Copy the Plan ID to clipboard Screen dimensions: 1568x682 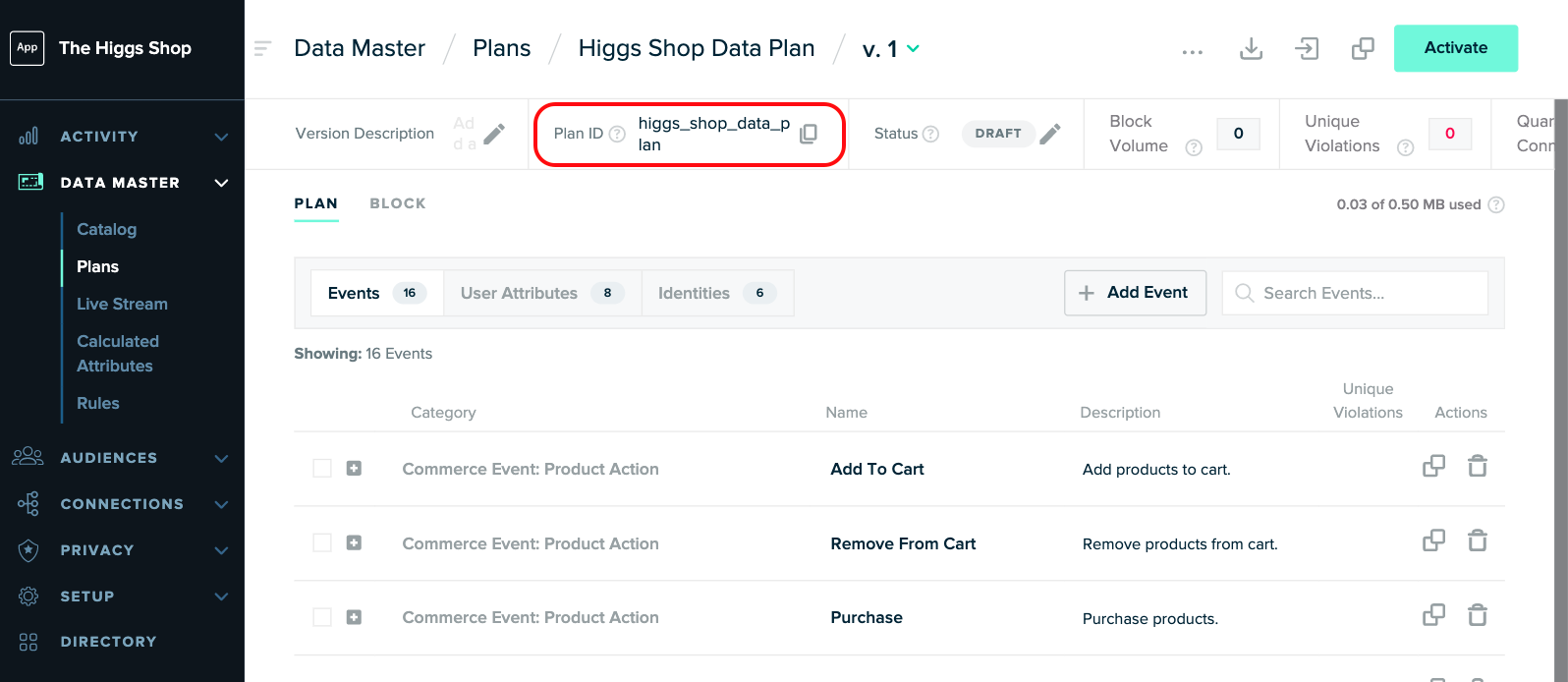[x=809, y=134]
